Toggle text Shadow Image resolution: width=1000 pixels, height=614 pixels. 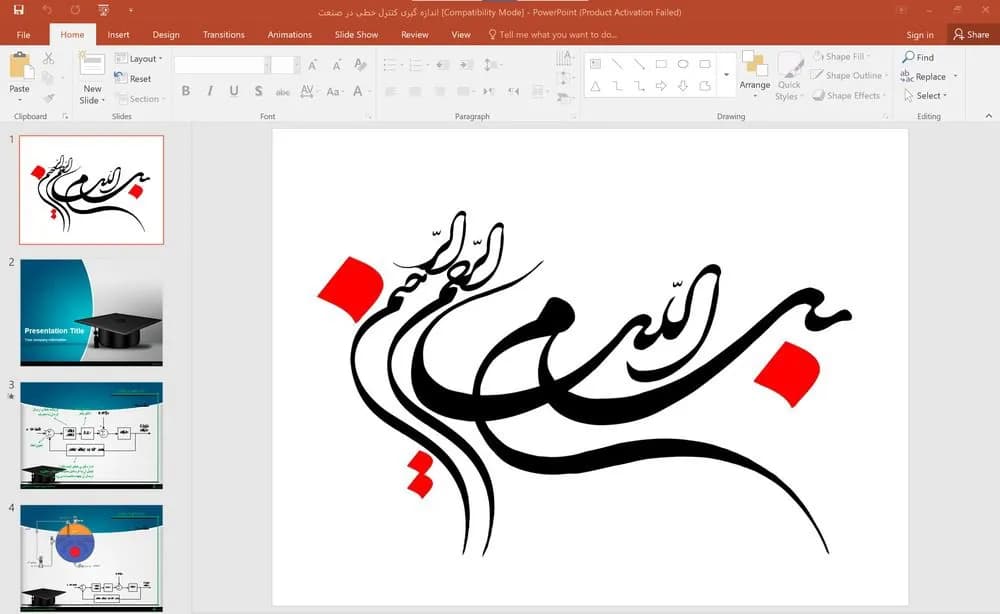(258, 91)
